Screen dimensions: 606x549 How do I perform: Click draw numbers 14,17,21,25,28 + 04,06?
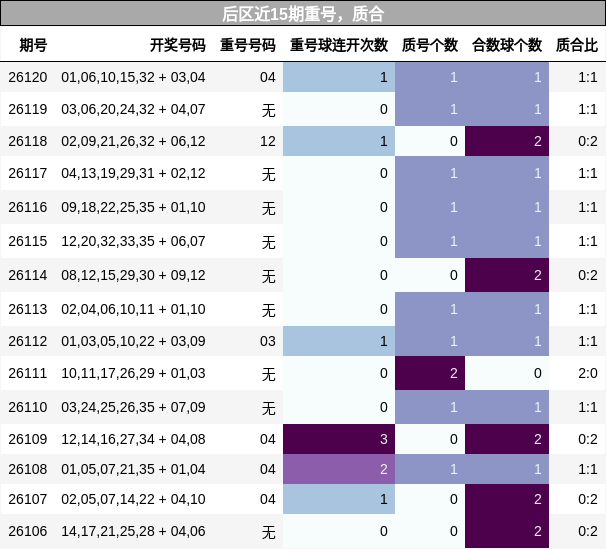click(133, 532)
